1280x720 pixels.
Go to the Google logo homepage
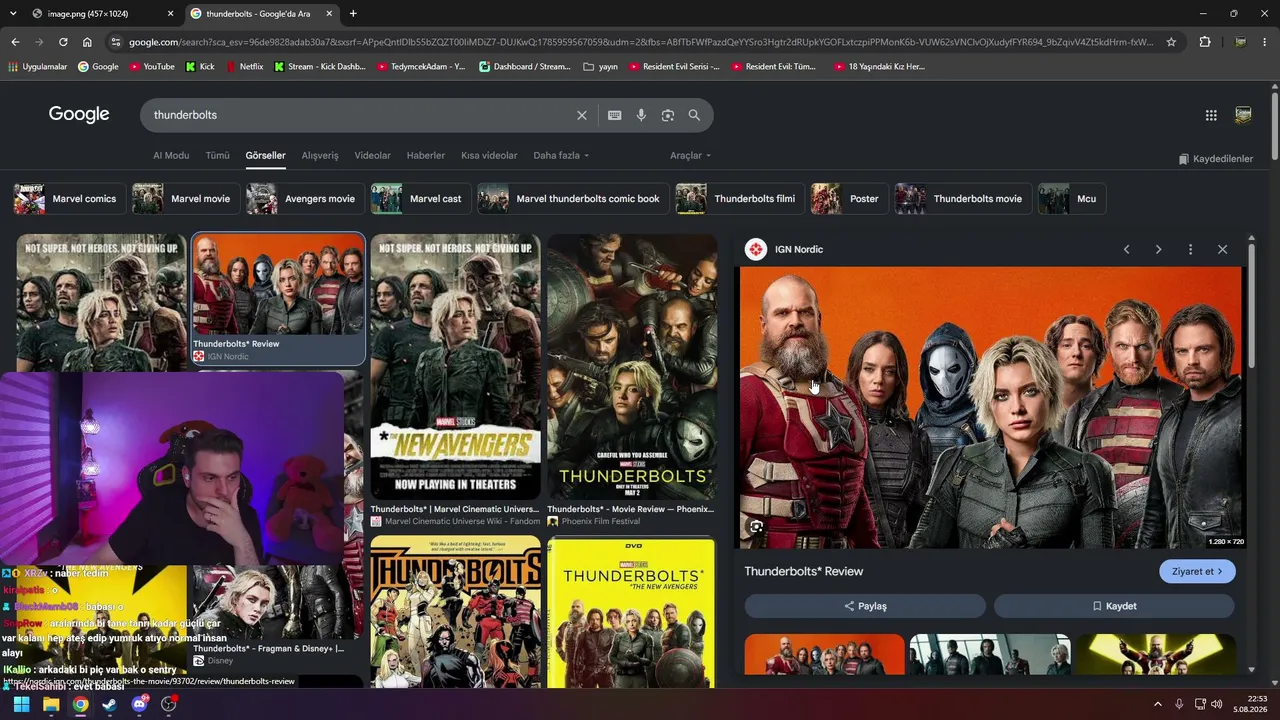(x=79, y=114)
